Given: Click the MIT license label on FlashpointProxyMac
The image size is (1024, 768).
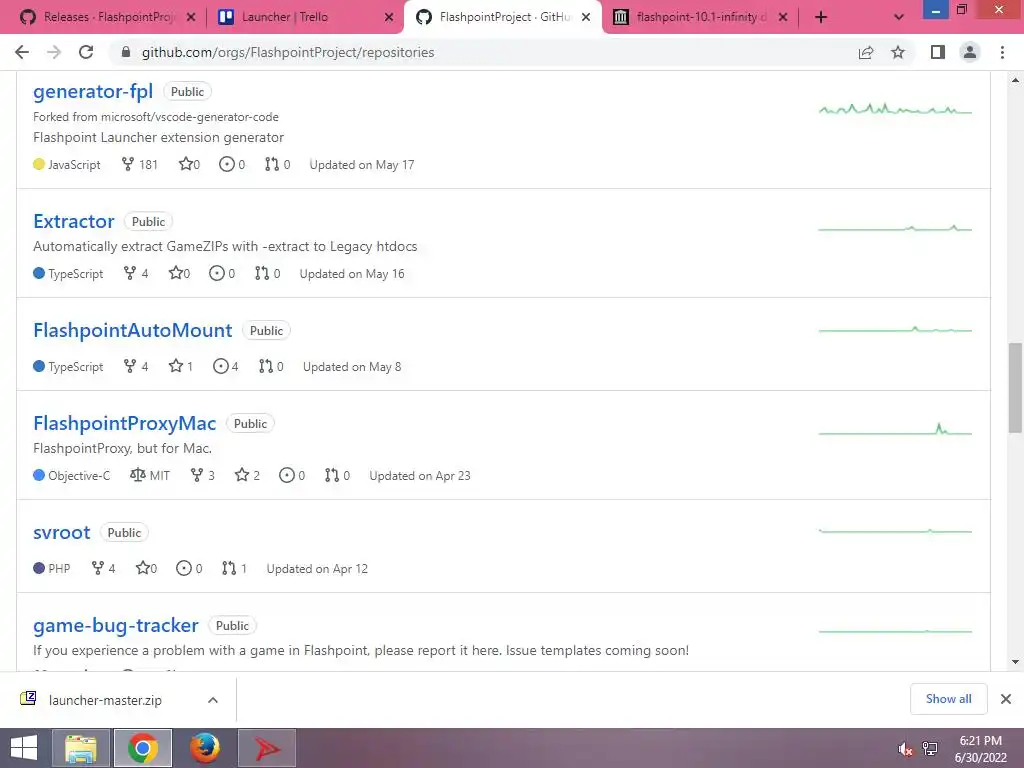Looking at the screenshot, I should coord(150,475).
